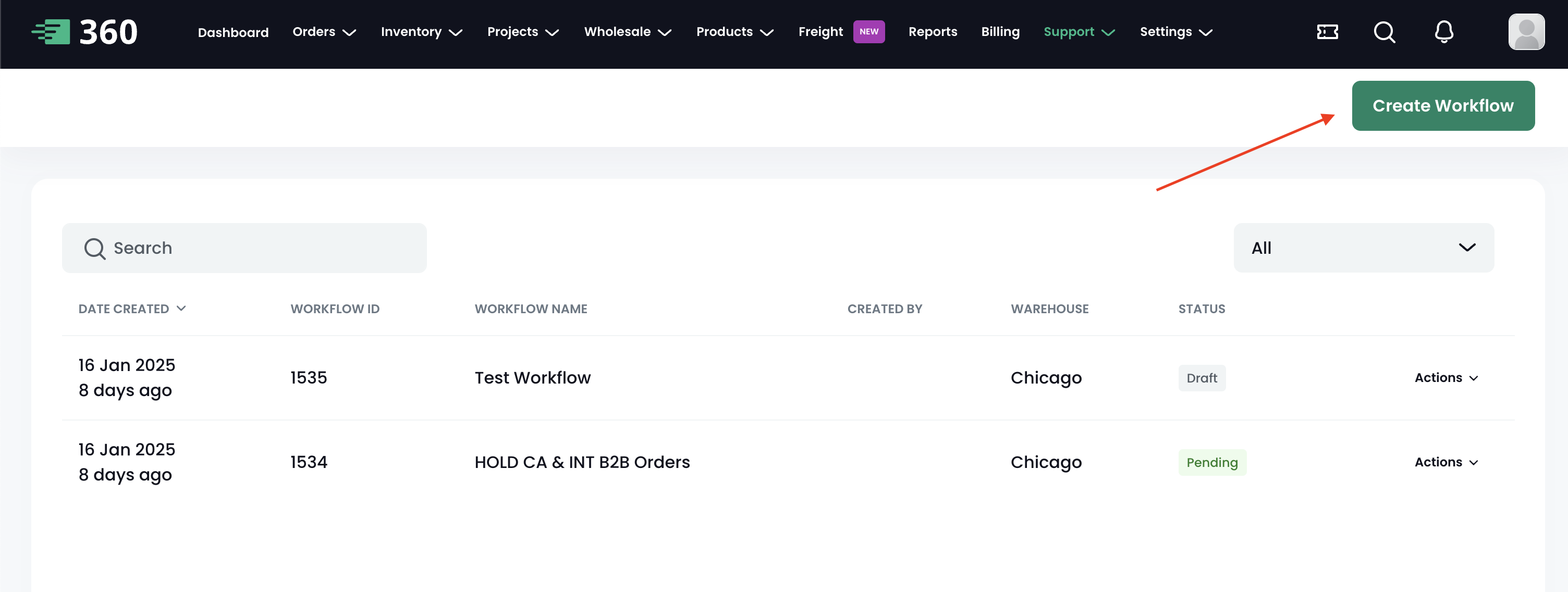The image size is (1568, 592).
Task: Open Actions for Test Workflow row
Action: pyautogui.click(x=1446, y=378)
